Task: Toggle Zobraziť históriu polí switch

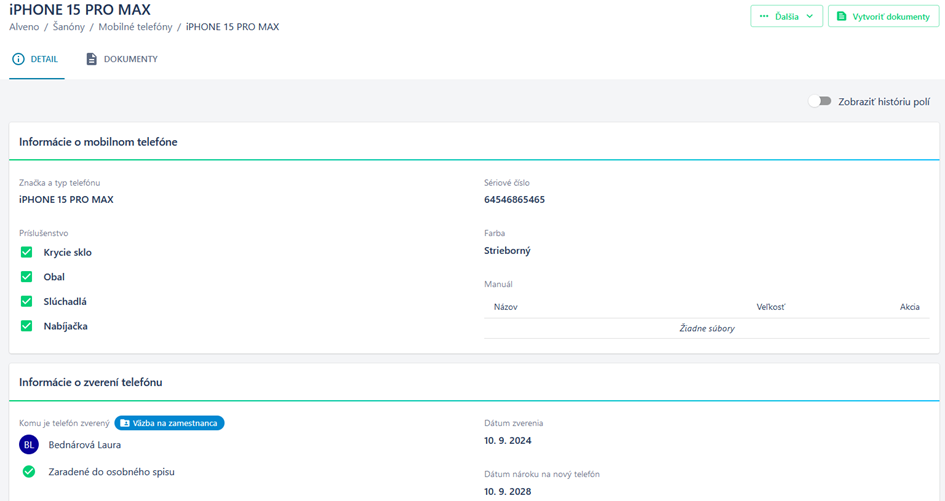Action: (820, 101)
